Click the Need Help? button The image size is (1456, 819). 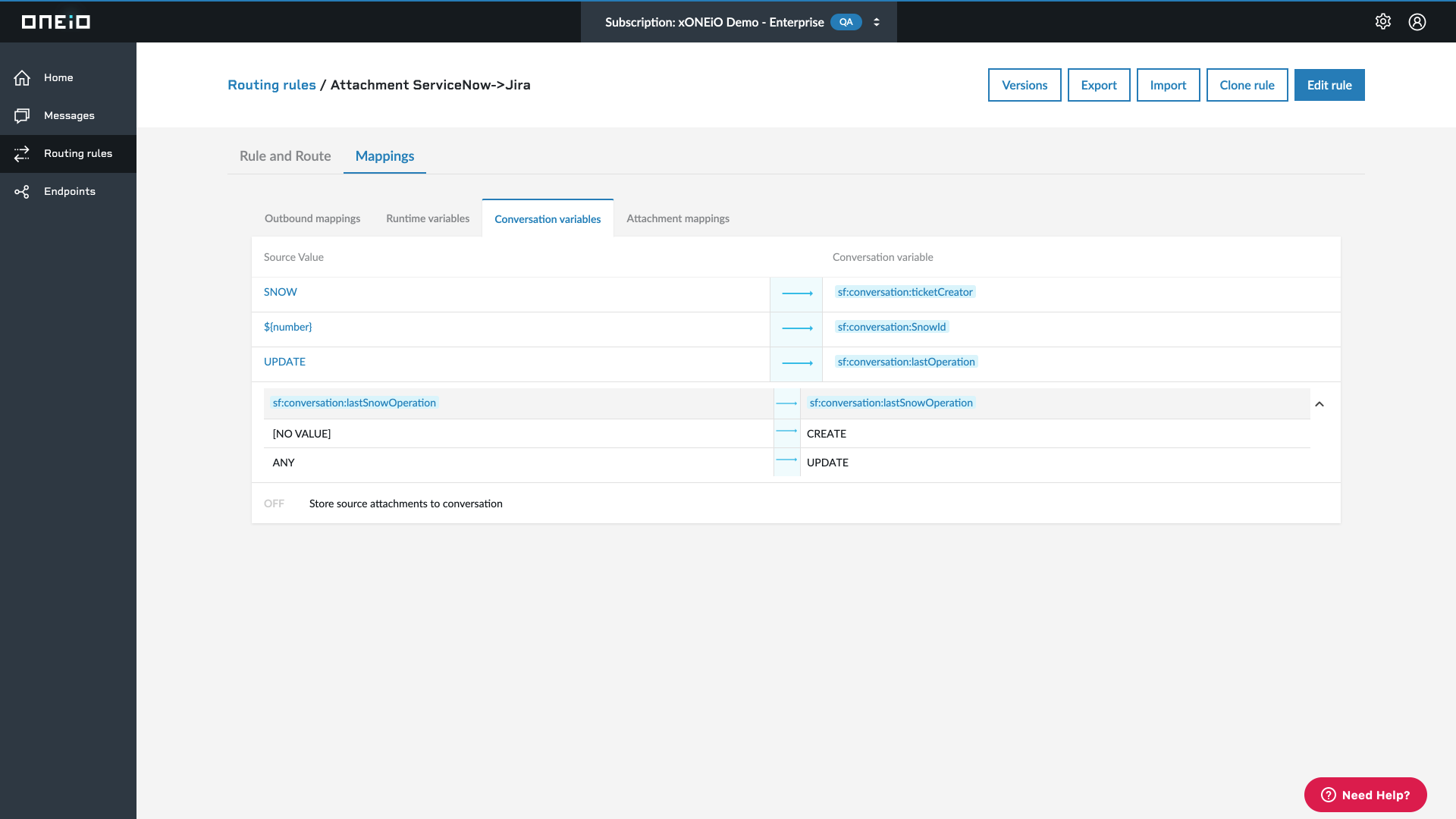[1365, 795]
